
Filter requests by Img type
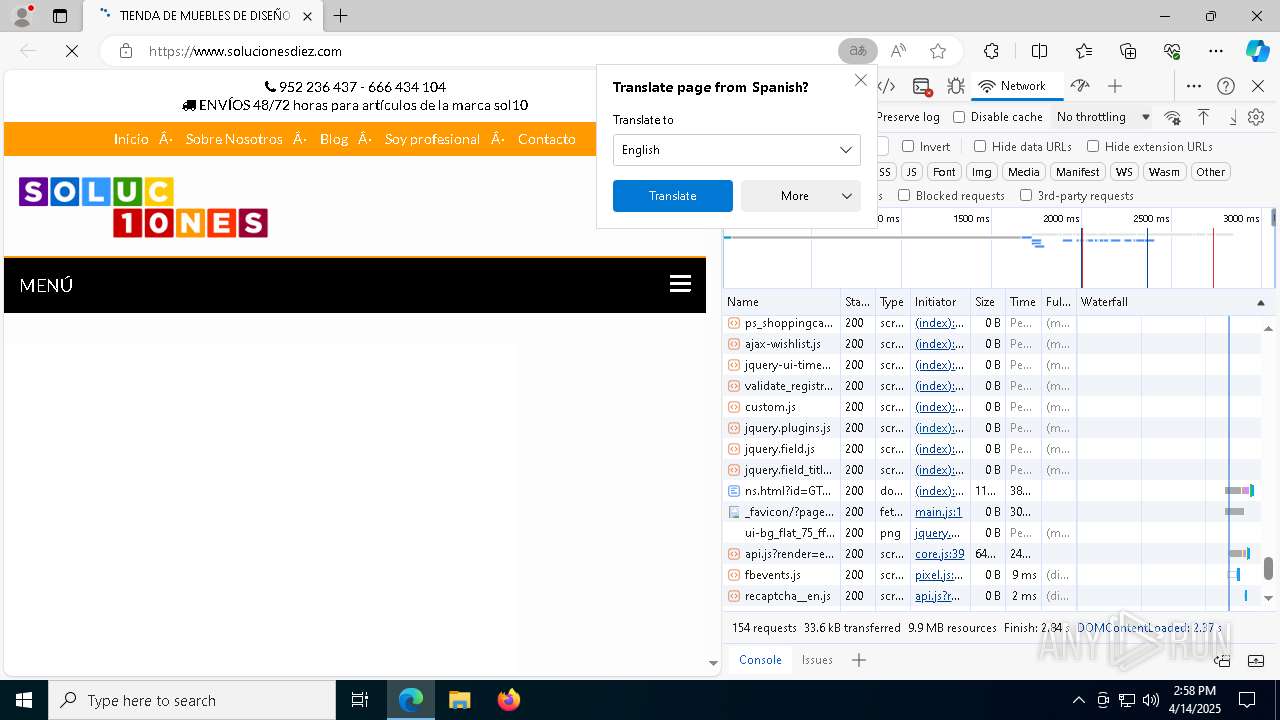click(x=982, y=172)
